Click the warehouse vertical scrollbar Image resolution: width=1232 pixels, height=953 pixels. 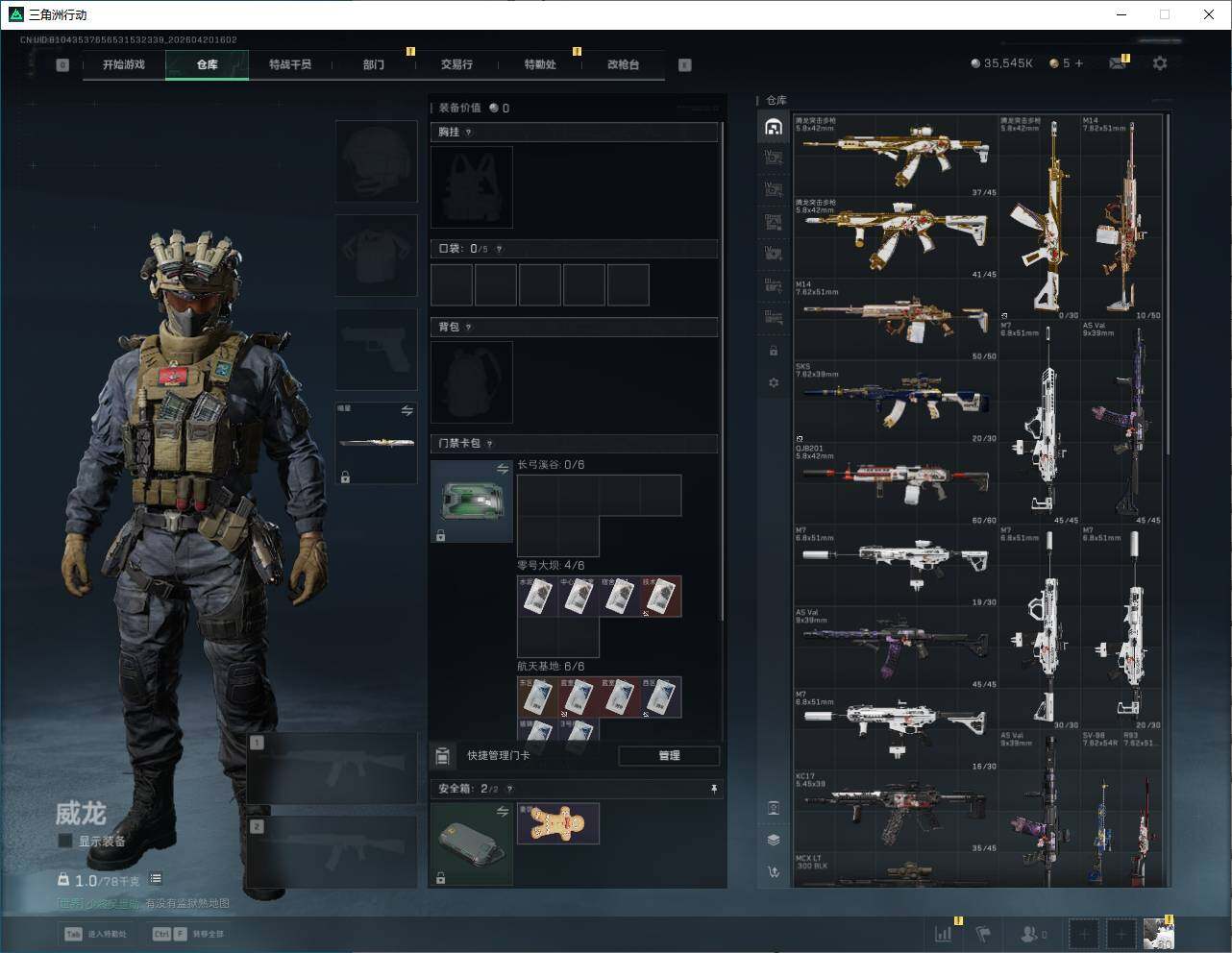pos(1168,283)
